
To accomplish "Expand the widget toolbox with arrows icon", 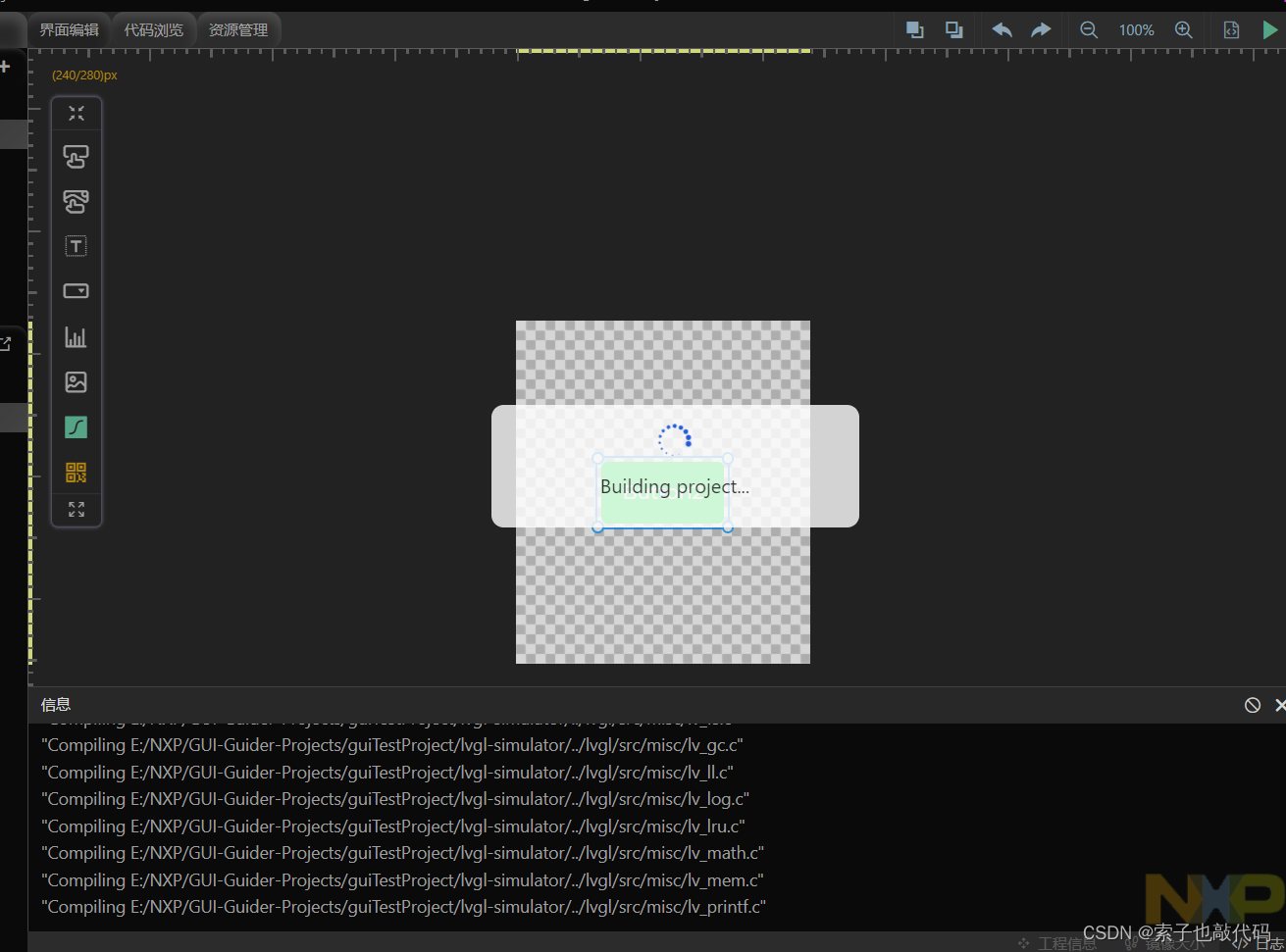I will tap(77, 509).
